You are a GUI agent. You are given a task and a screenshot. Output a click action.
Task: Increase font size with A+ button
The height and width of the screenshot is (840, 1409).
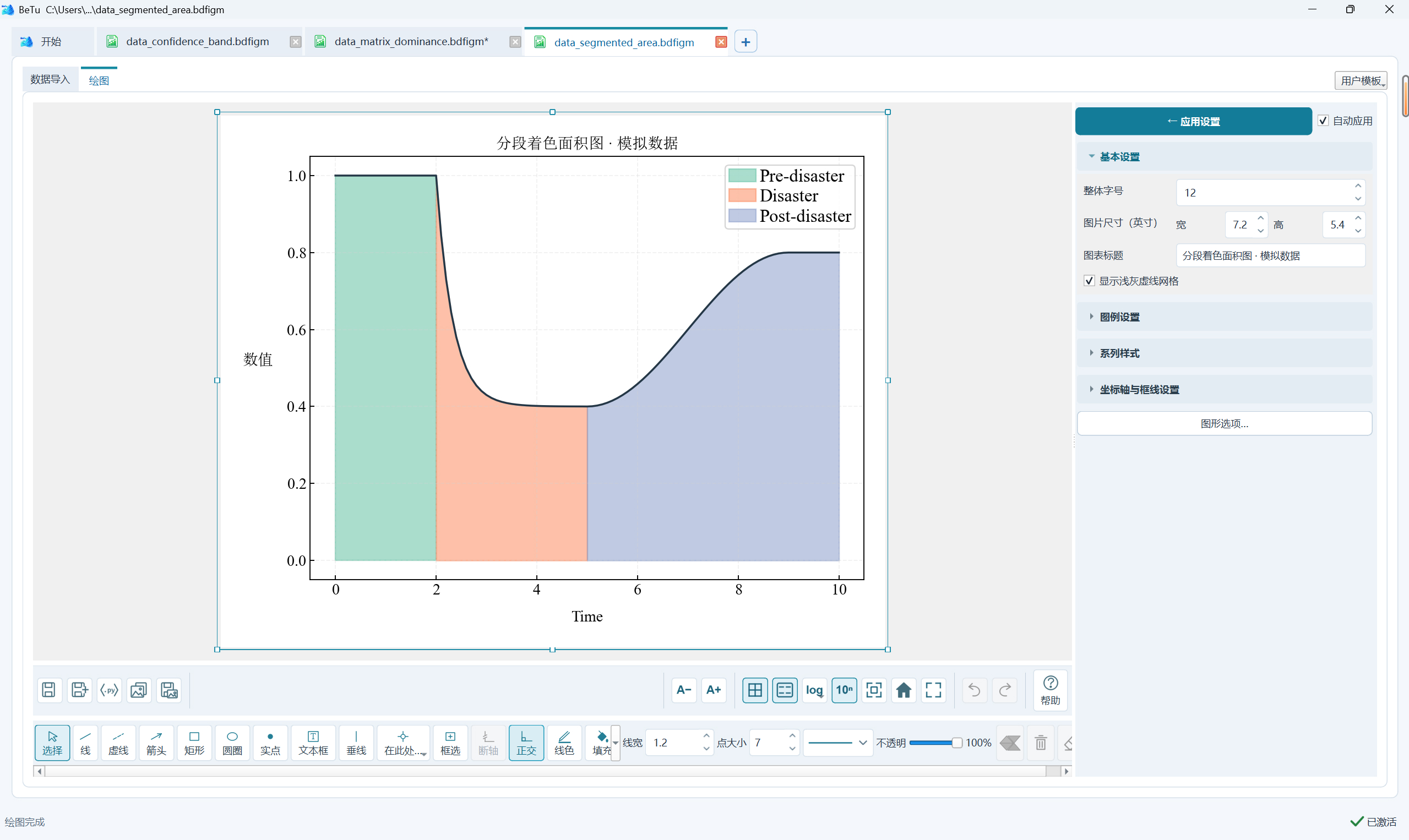[x=714, y=690]
